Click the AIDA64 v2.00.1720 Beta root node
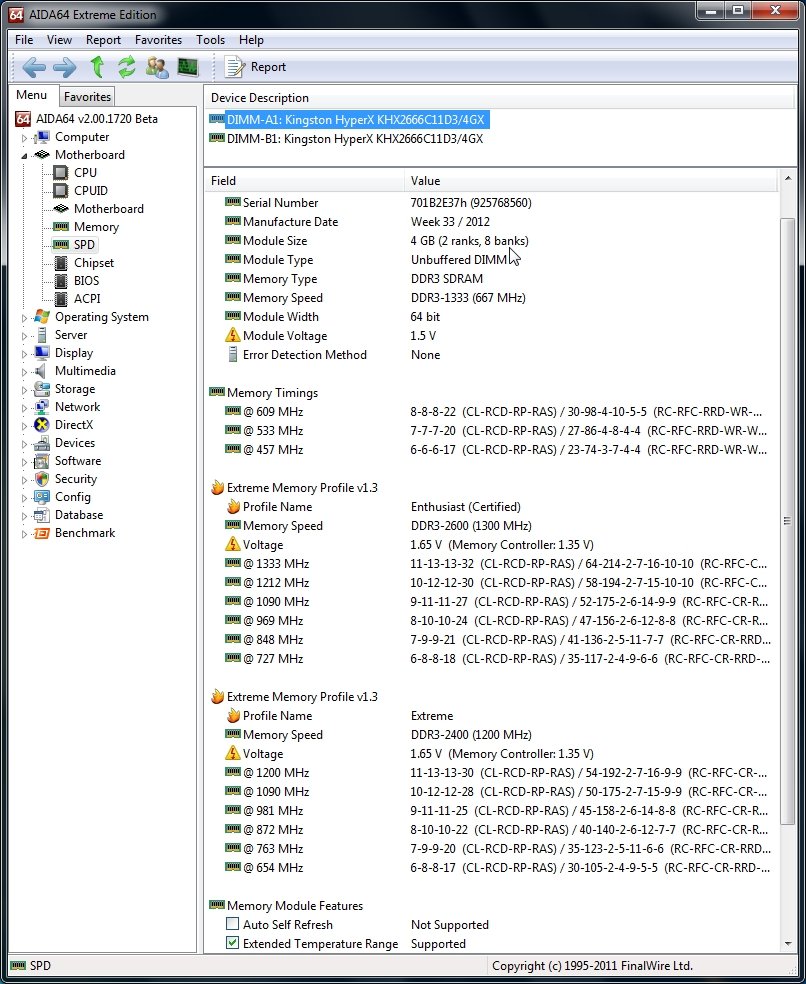Viewport: 806px width, 984px height. coord(97,119)
